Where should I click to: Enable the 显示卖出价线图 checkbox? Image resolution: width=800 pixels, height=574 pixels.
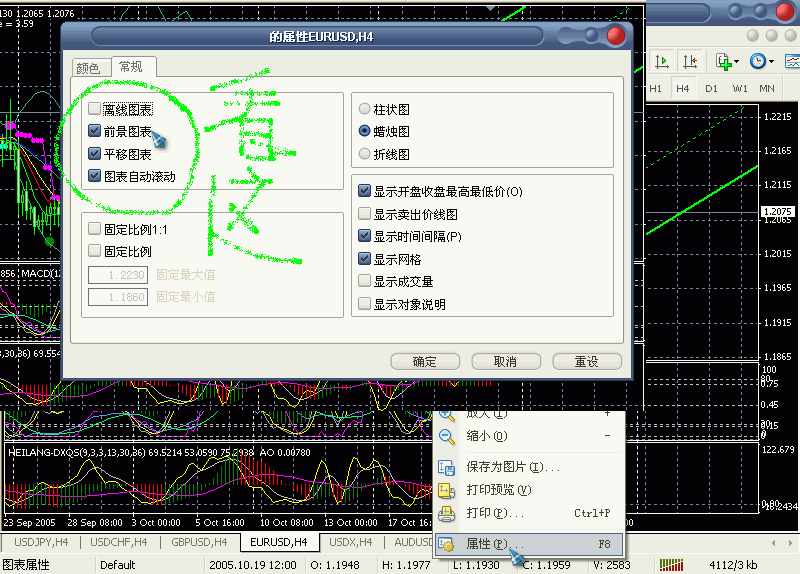tap(364, 213)
